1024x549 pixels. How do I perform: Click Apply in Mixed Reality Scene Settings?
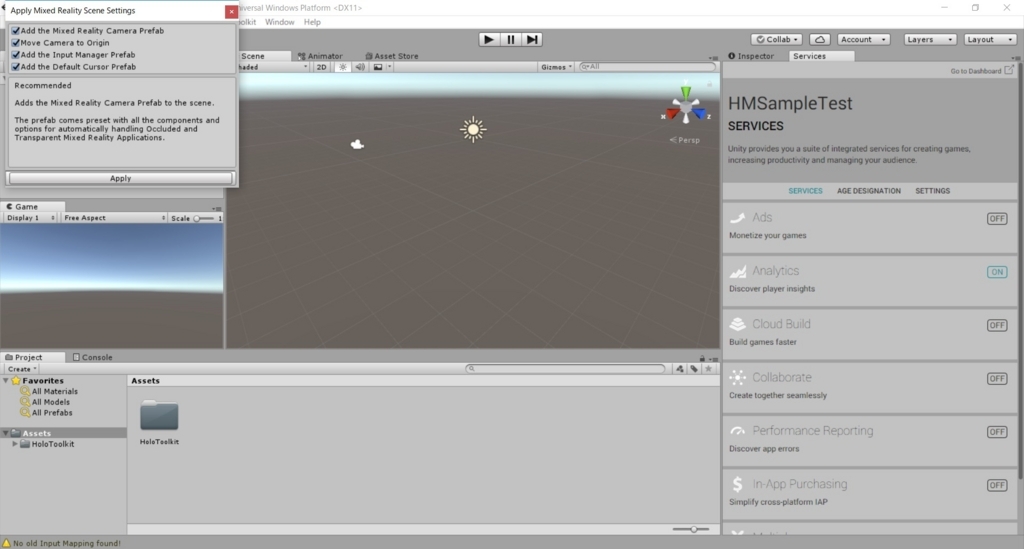pyautogui.click(x=120, y=178)
